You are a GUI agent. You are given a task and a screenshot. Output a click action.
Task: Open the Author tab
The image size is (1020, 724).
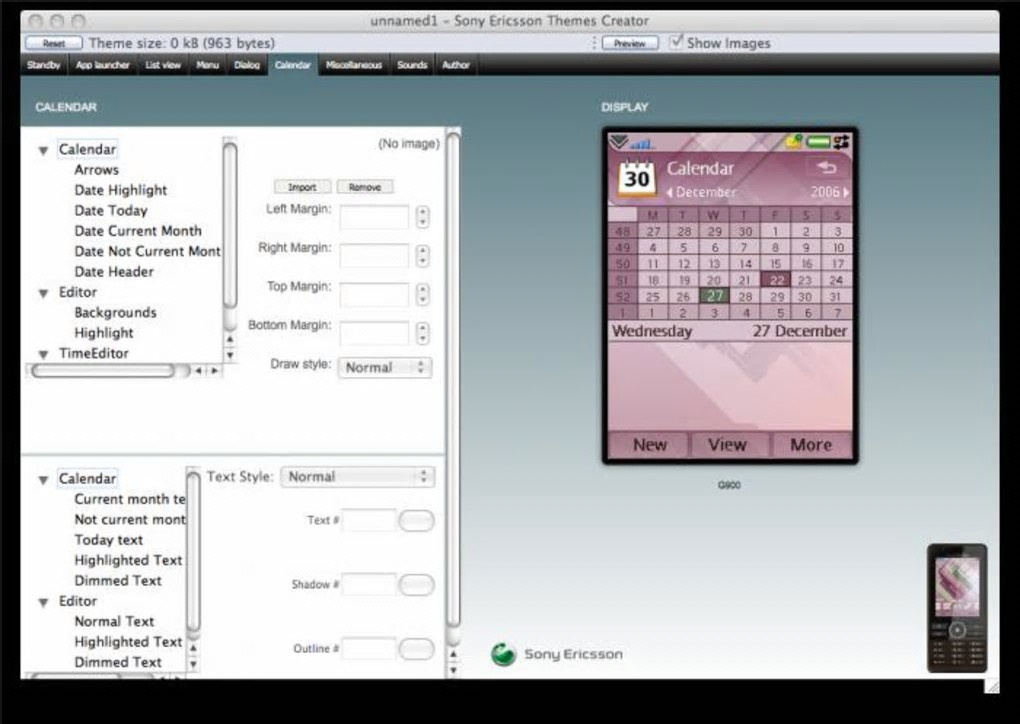(x=455, y=65)
